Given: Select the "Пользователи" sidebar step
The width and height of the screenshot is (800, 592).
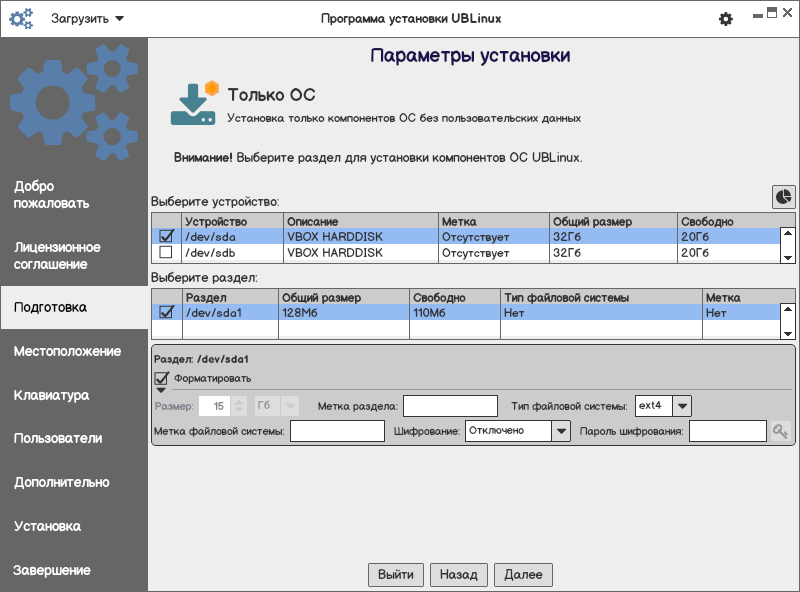Looking at the screenshot, I should point(58,438).
